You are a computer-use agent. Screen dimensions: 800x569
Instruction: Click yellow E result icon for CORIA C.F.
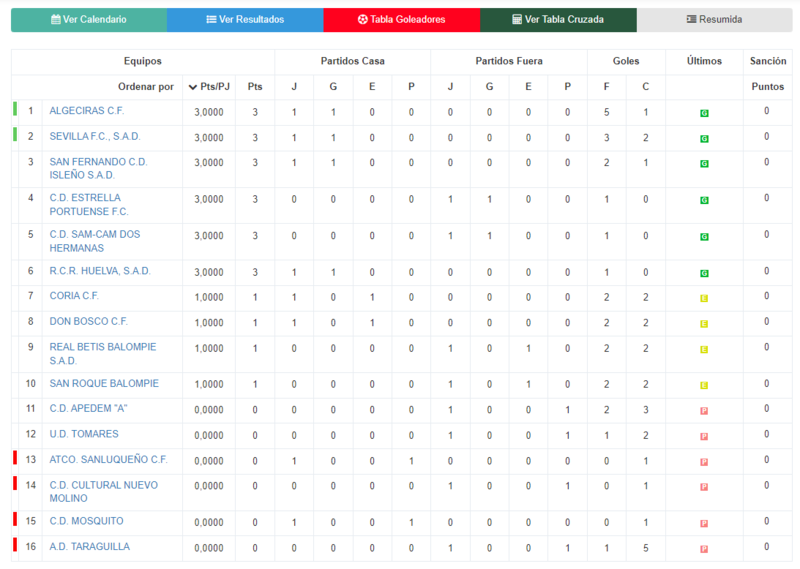704,299
